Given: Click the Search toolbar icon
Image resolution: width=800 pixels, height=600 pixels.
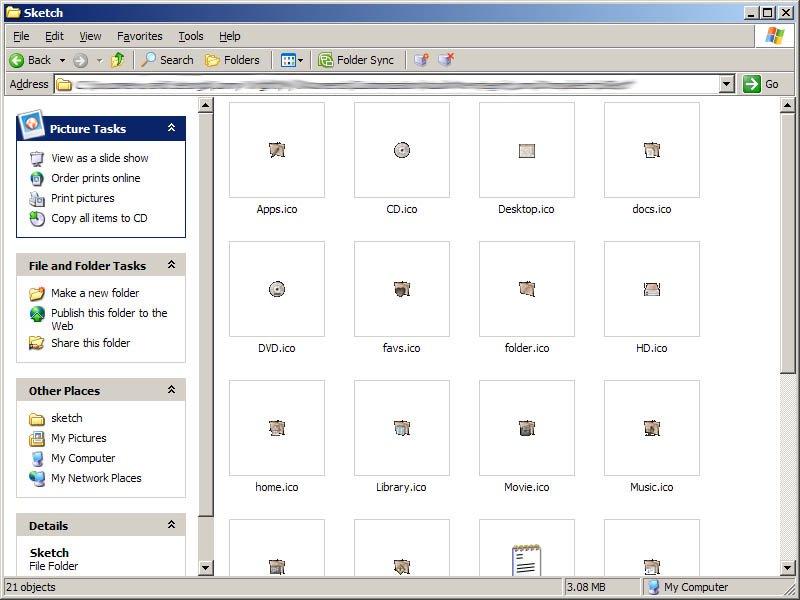Looking at the screenshot, I should point(168,59).
